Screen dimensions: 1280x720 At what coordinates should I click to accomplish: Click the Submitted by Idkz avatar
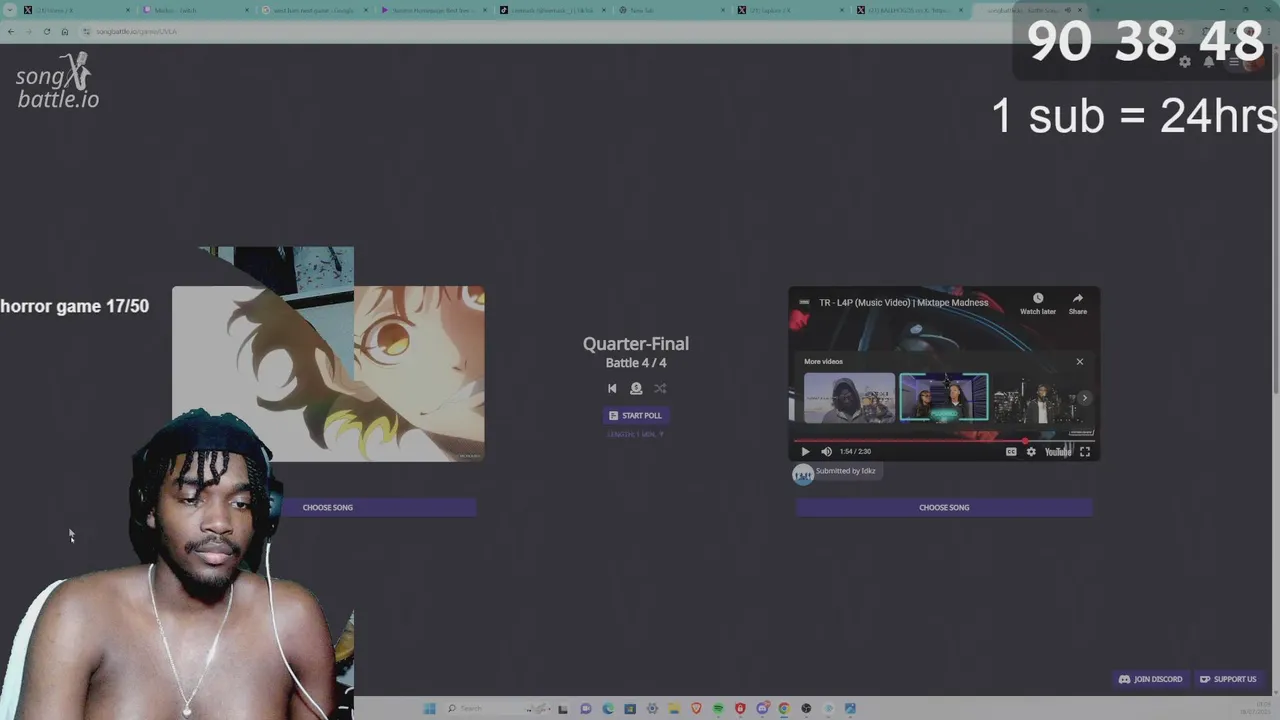coord(803,474)
